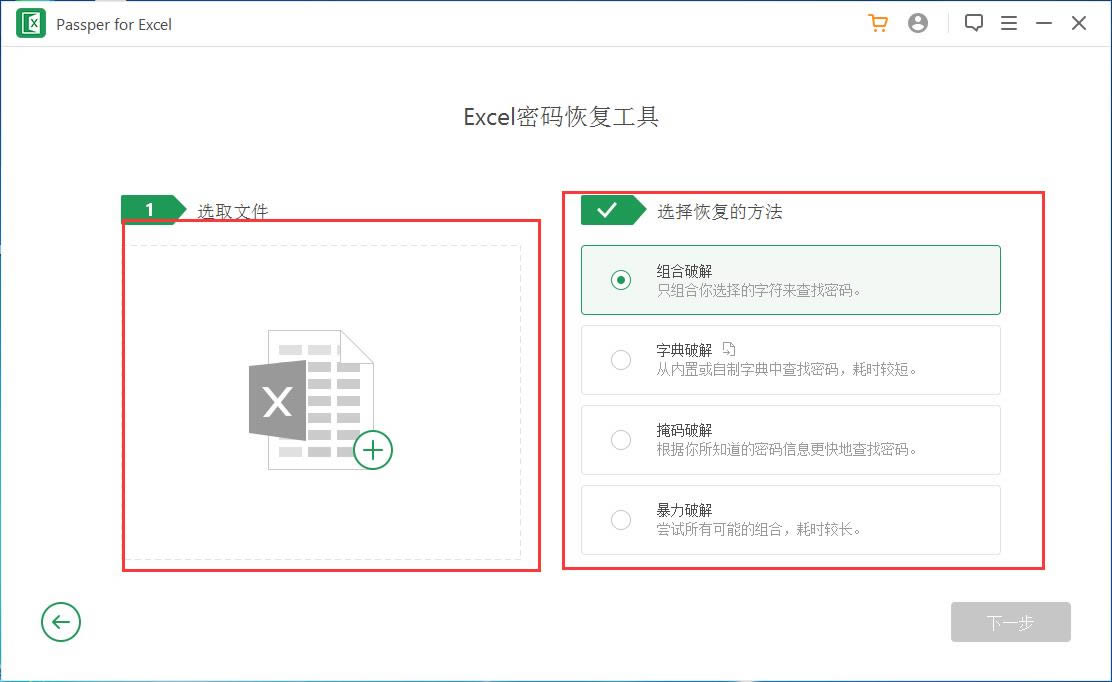
Task: Click the 组合破解 option title
Action: (x=684, y=271)
